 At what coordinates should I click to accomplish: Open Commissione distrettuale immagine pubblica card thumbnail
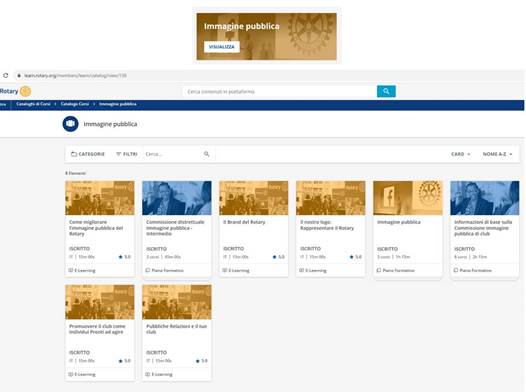[x=177, y=198]
